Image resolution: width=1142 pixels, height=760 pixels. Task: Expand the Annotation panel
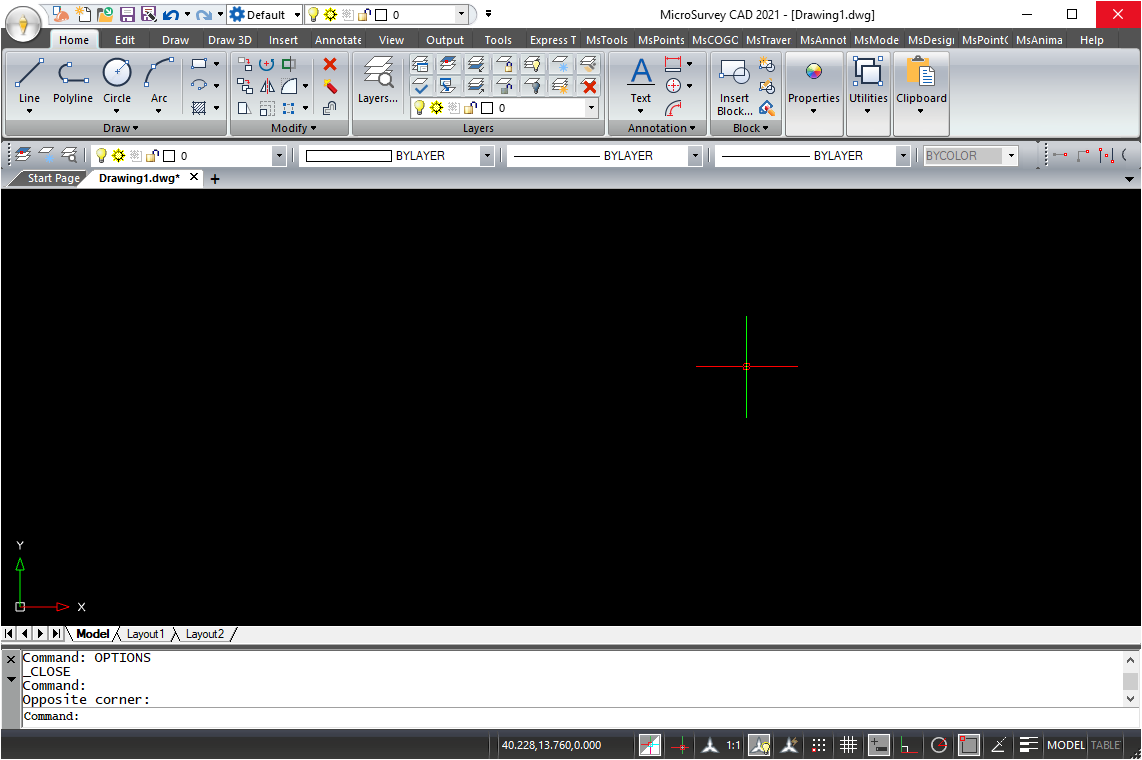pyautogui.click(x=661, y=128)
